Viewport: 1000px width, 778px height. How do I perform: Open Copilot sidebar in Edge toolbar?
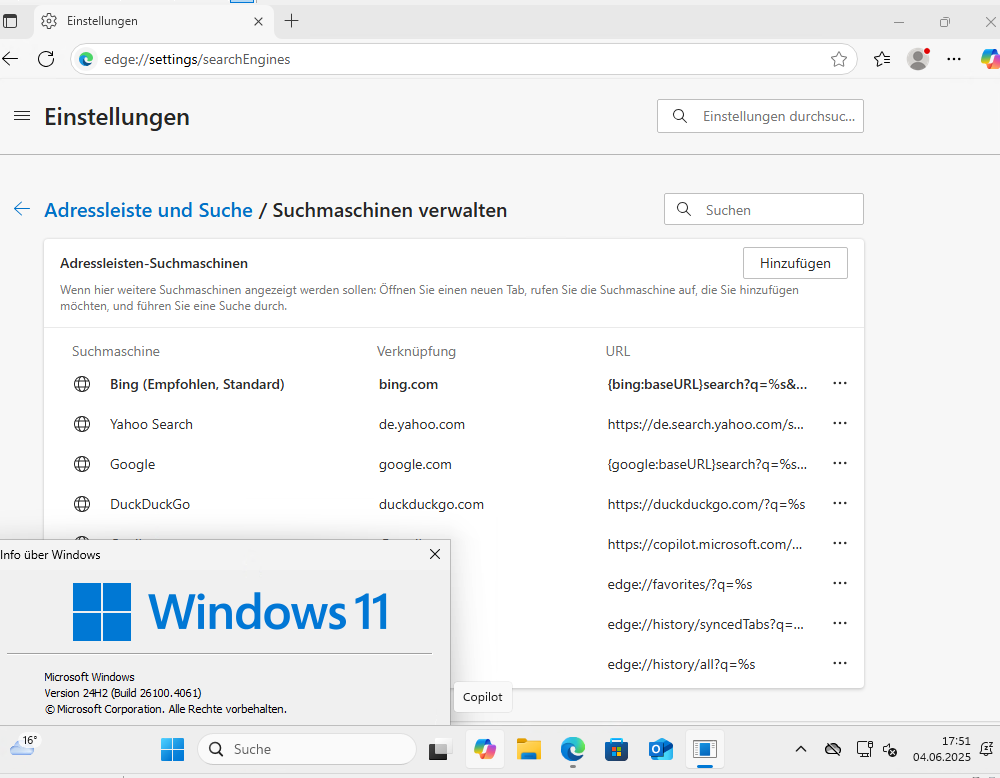(x=990, y=59)
